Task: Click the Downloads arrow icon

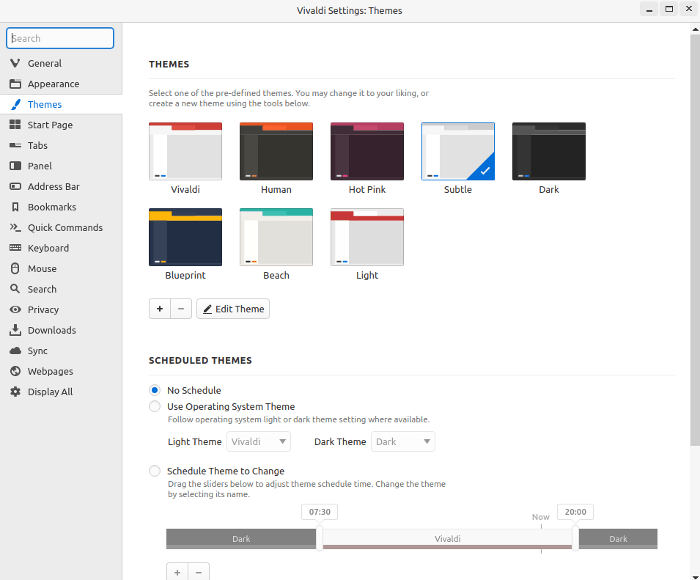Action: [15, 330]
